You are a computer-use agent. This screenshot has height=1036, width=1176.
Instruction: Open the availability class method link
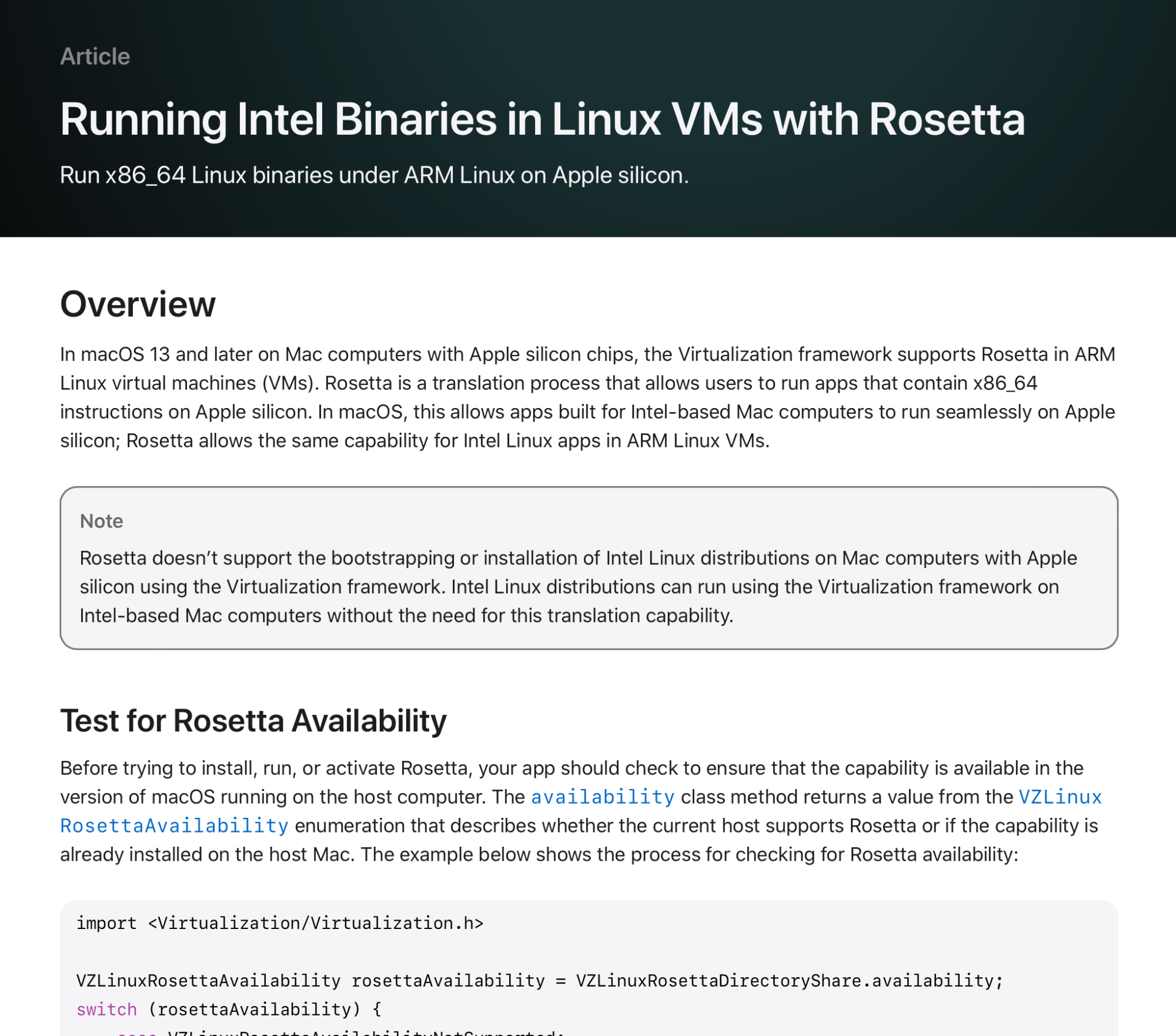603,797
